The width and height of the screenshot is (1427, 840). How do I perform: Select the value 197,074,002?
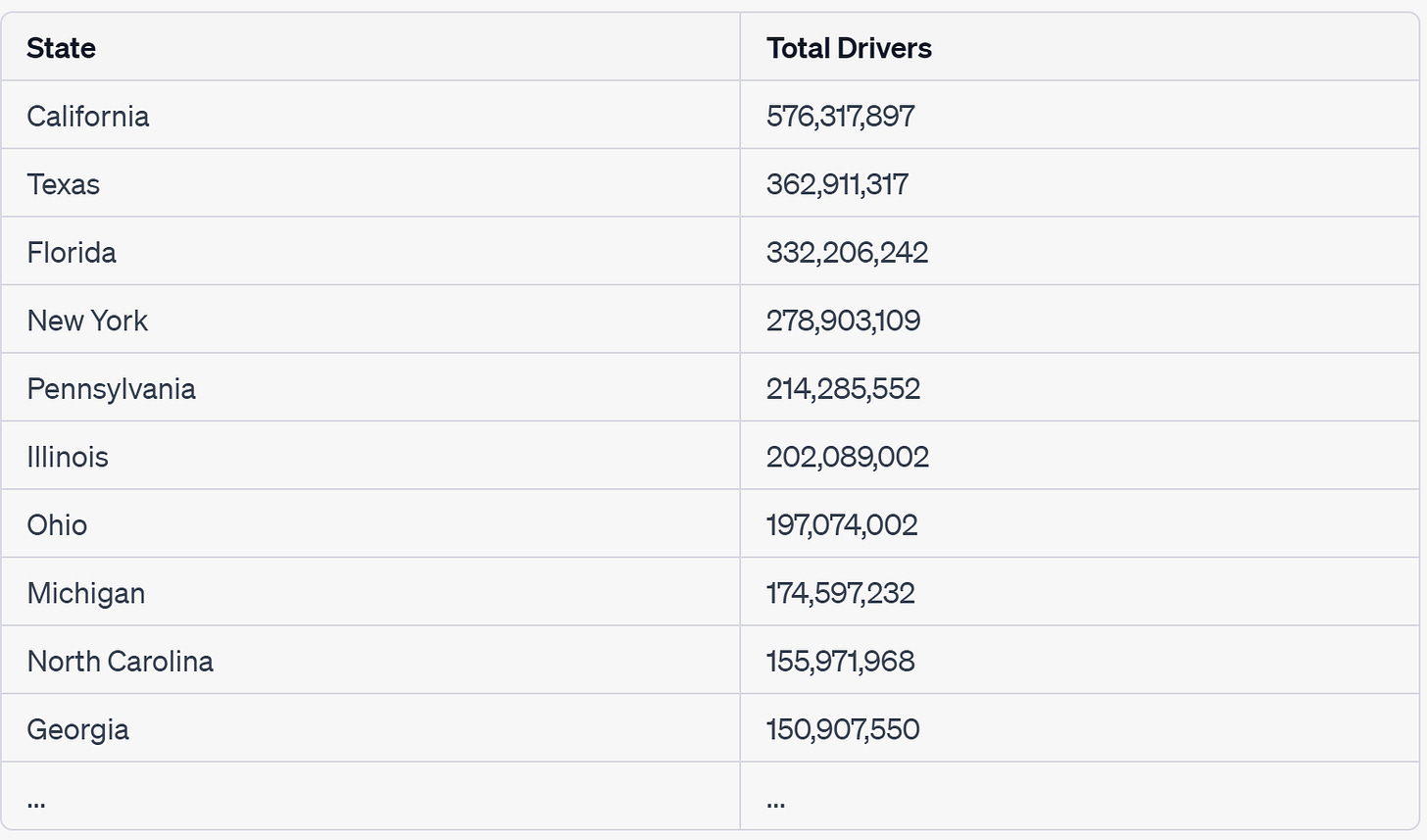(x=842, y=524)
